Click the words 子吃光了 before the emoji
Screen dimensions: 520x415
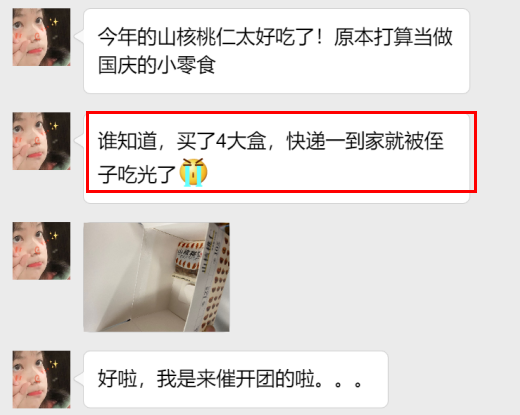click(x=137, y=174)
